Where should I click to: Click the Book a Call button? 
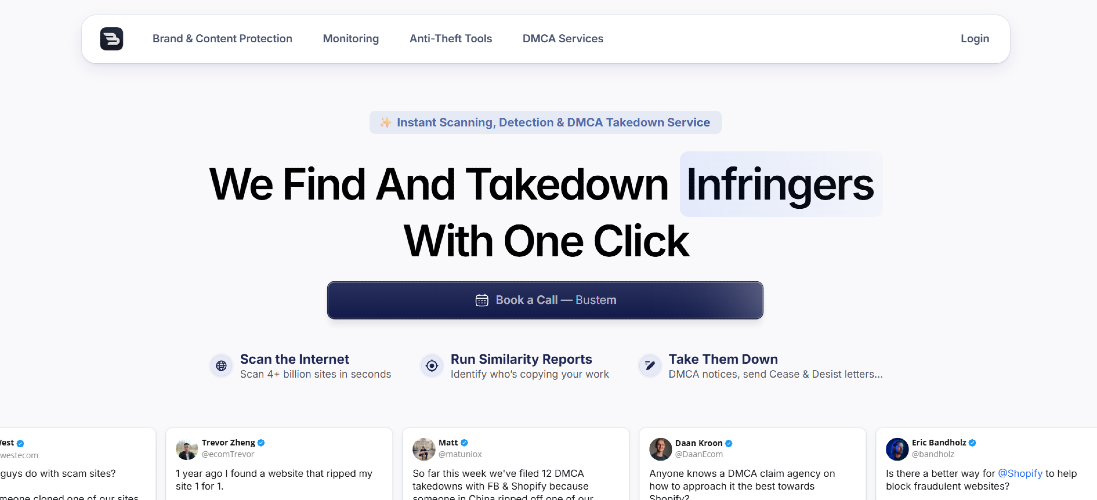coord(545,300)
